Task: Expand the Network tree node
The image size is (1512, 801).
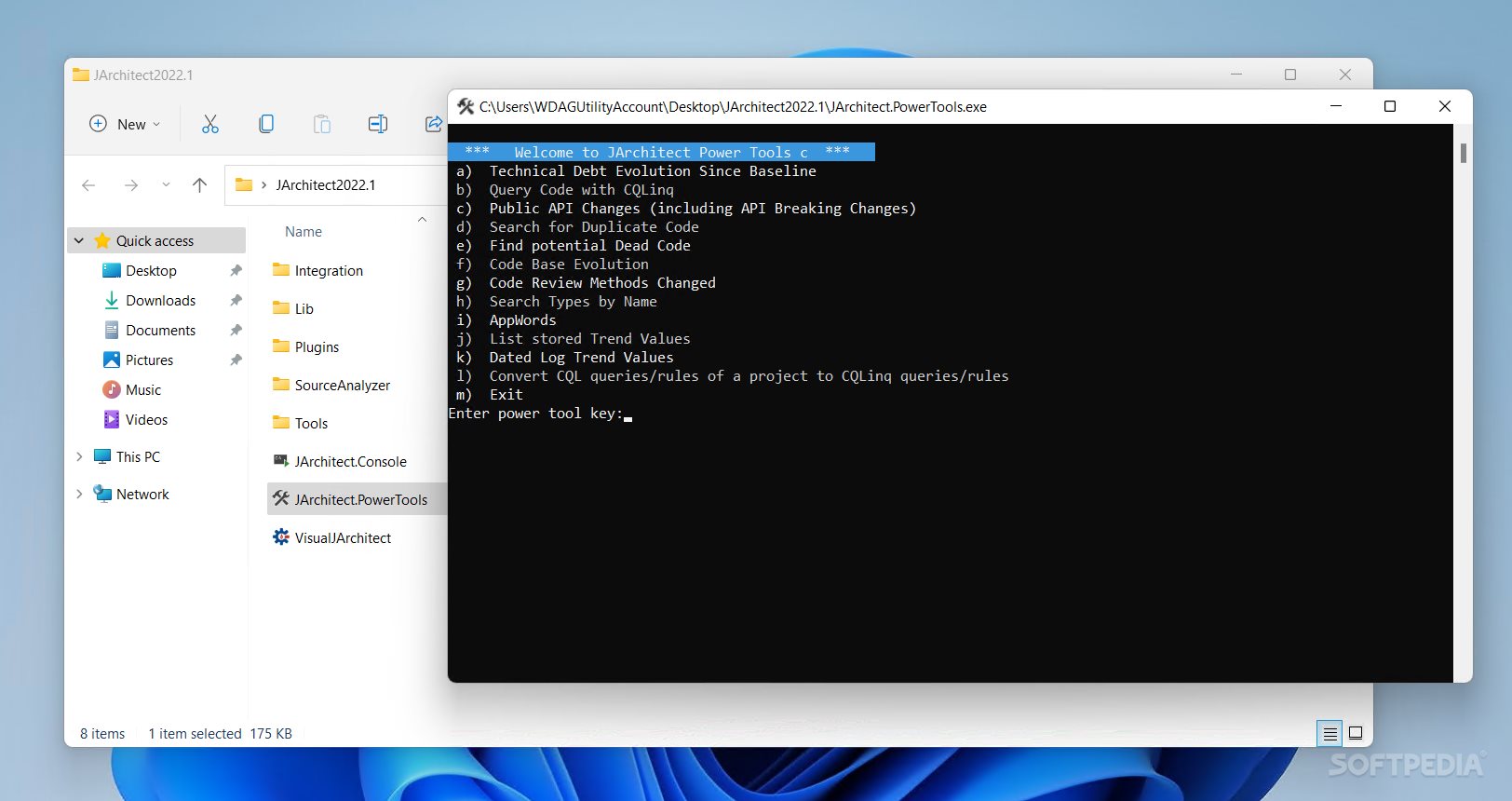Action: [79, 494]
